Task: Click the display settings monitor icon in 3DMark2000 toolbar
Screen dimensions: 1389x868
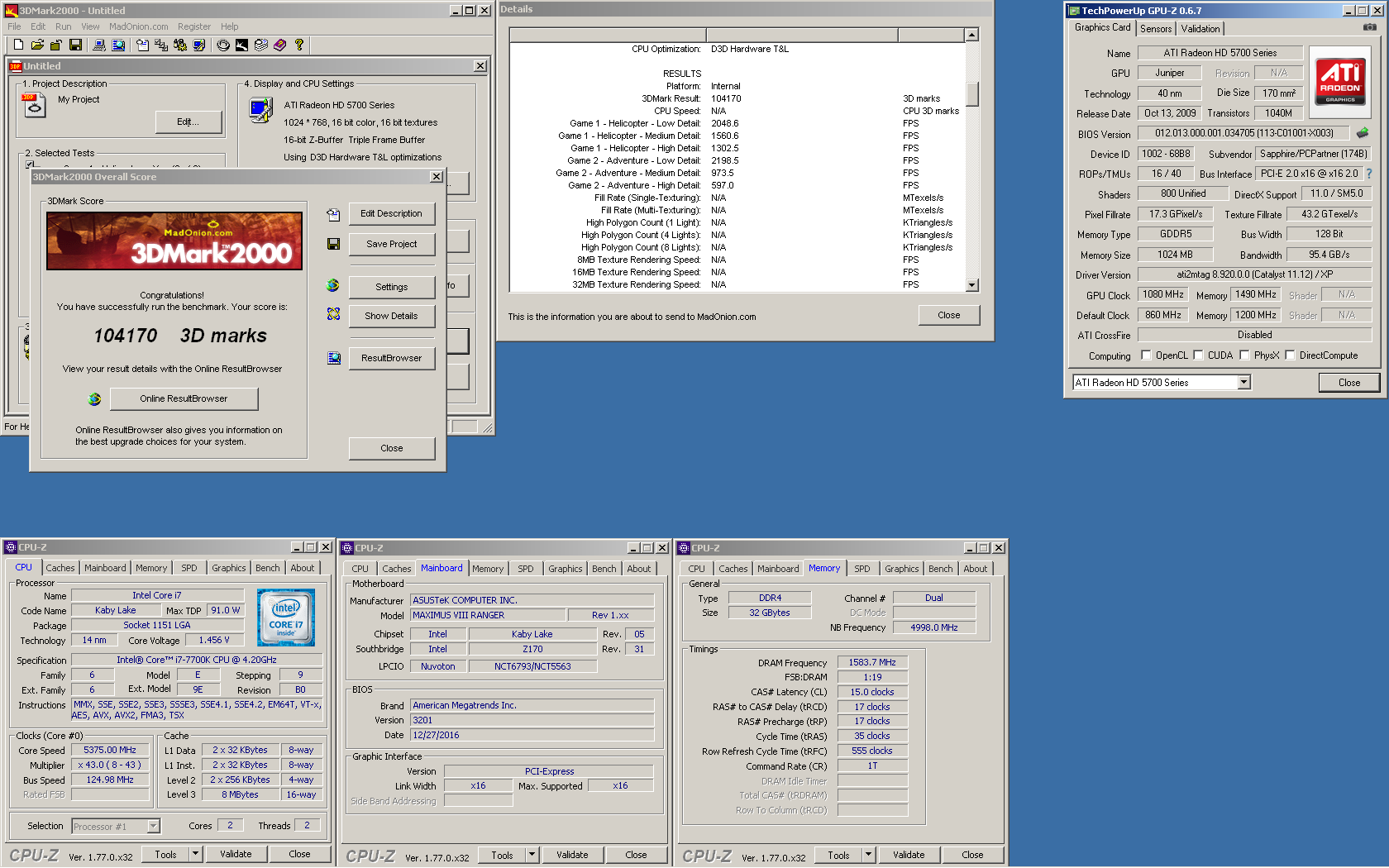Action: [199, 45]
